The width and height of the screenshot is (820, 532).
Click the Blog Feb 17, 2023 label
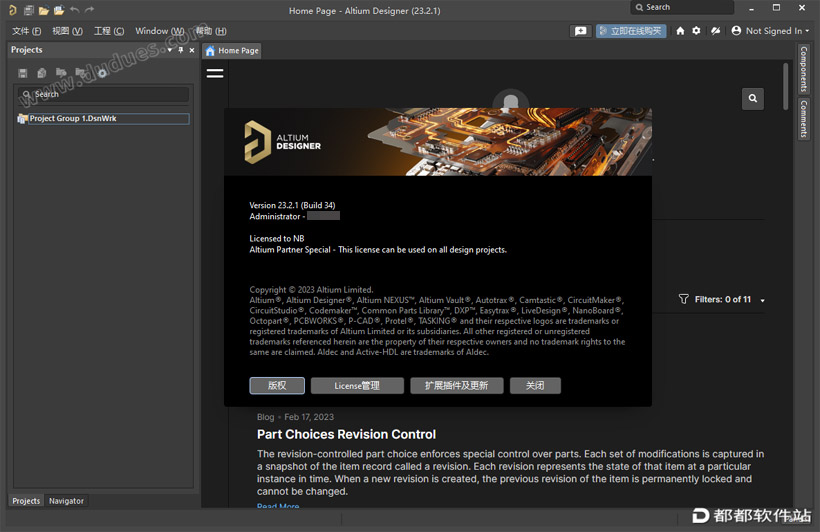point(295,417)
